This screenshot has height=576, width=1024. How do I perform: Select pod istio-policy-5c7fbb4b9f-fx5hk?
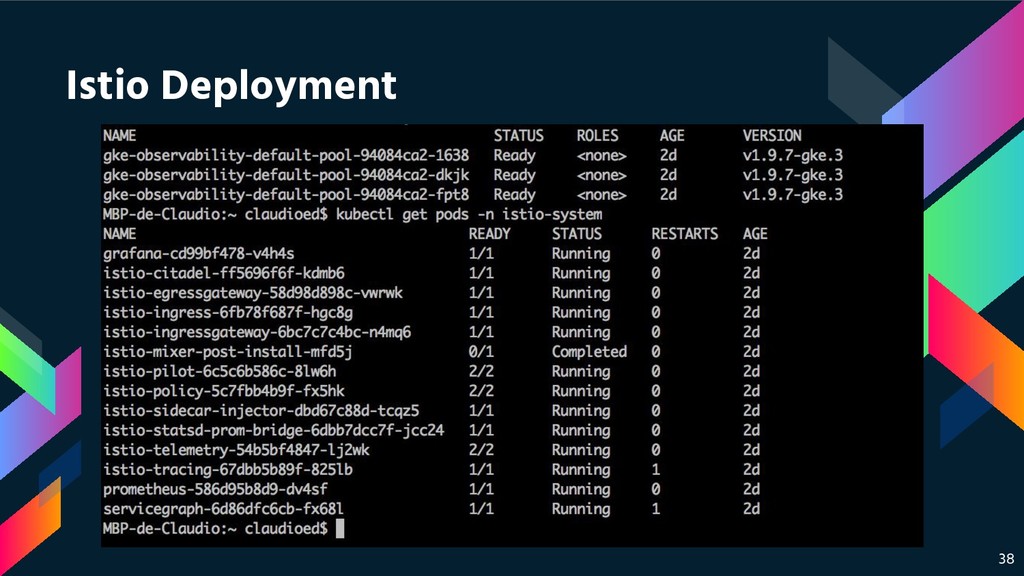223,391
